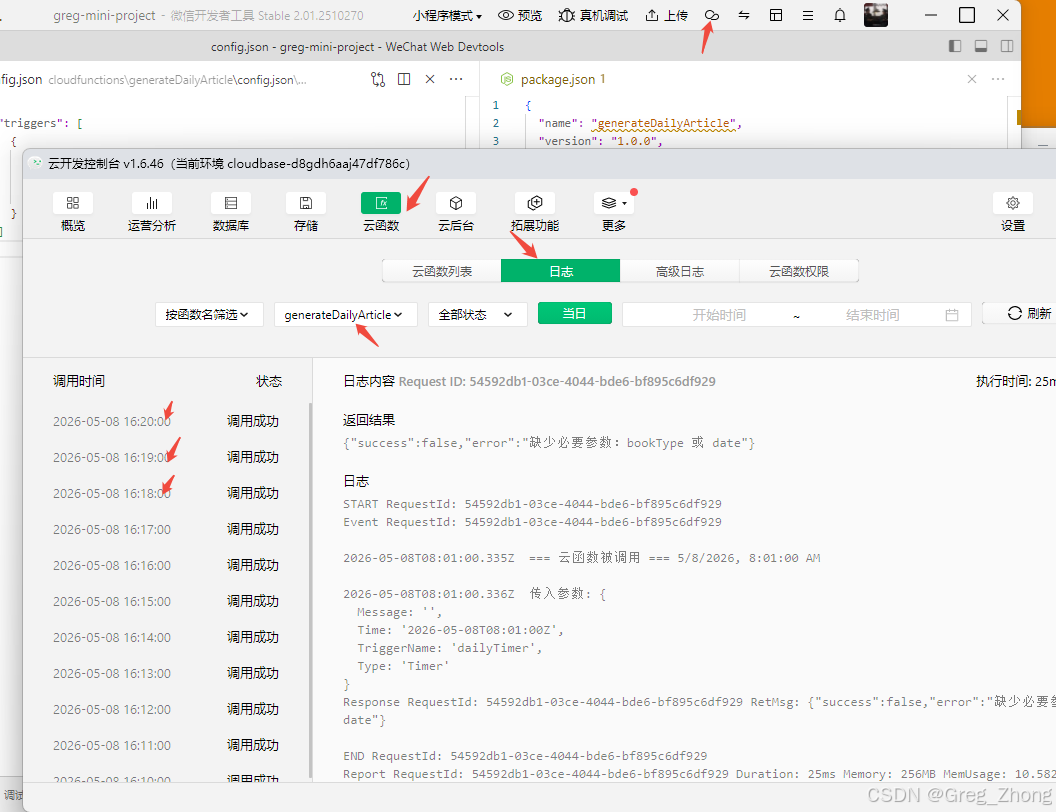The image size is (1056, 812).
Task: Switch to 云函数权限 permissions tab
Action: point(799,271)
